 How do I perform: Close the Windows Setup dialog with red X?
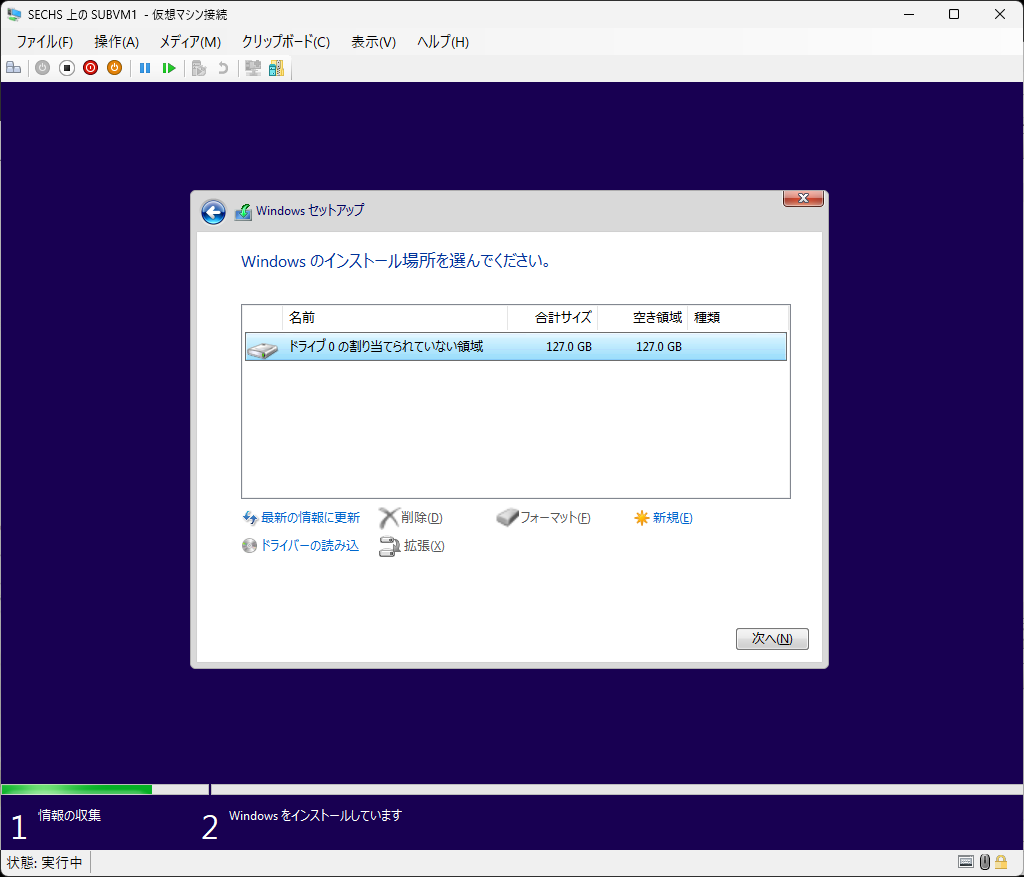pos(803,198)
